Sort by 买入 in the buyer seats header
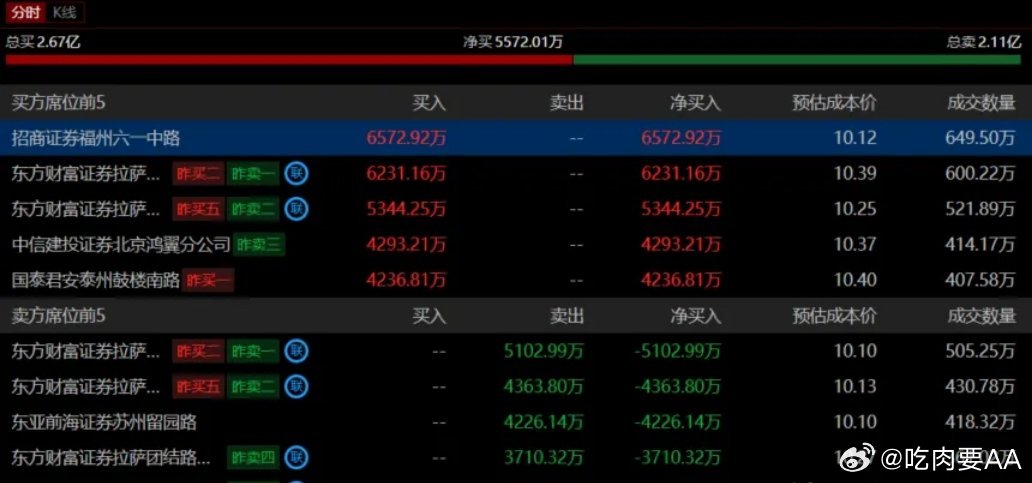The image size is (1032, 483). click(428, 103)
